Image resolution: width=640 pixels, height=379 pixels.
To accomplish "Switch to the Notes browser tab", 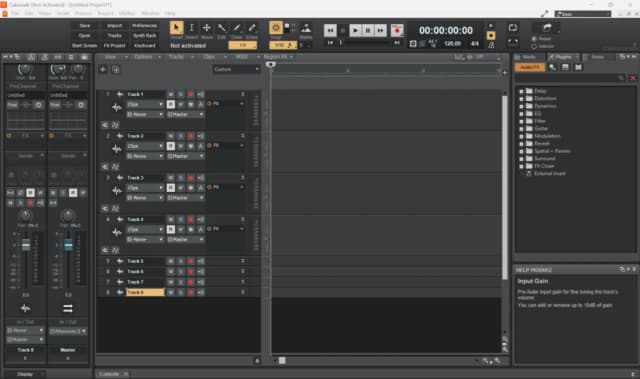I will coord(598,57).
